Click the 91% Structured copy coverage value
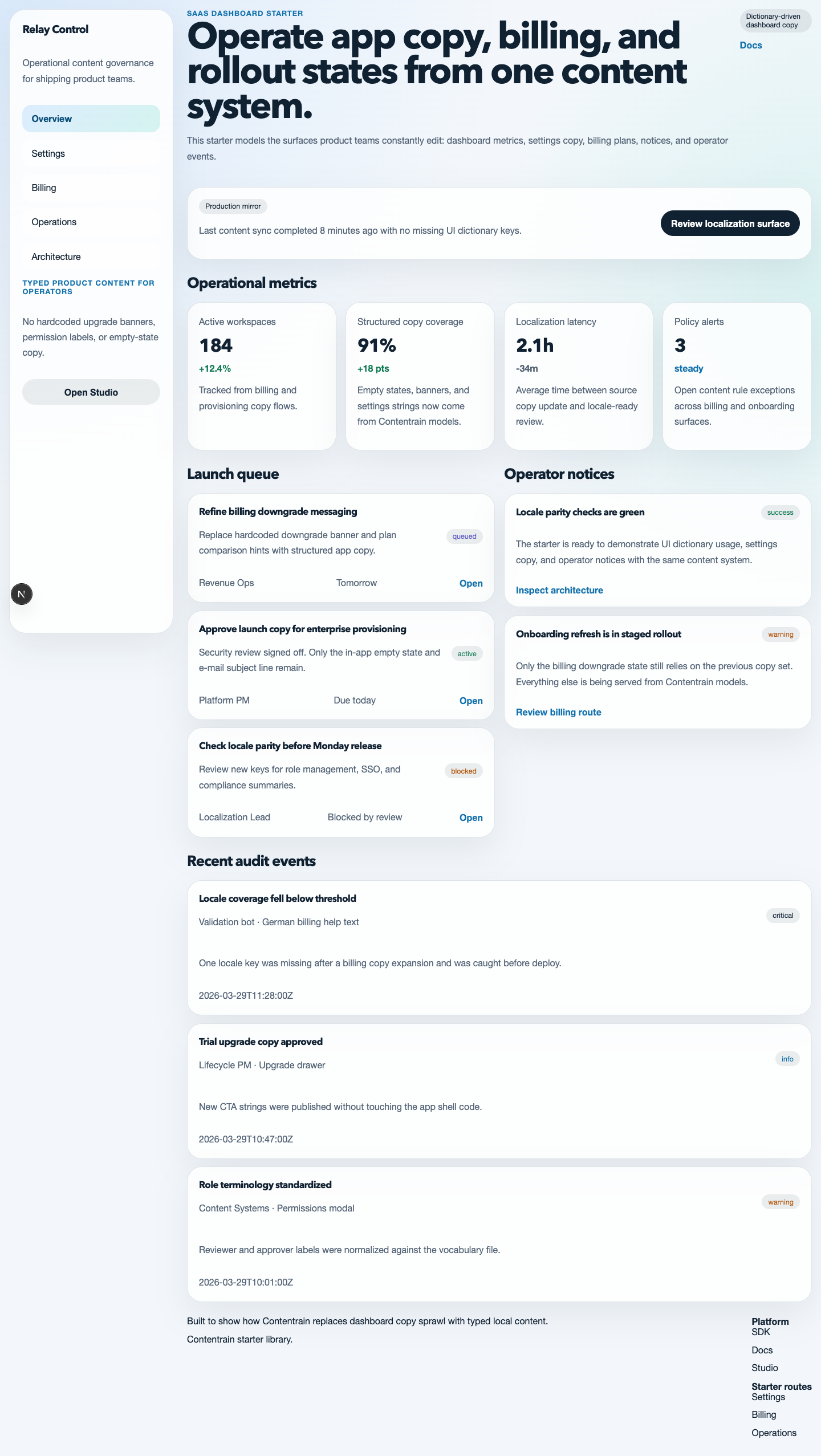821x1456 pixels. (x=377, y=345)
